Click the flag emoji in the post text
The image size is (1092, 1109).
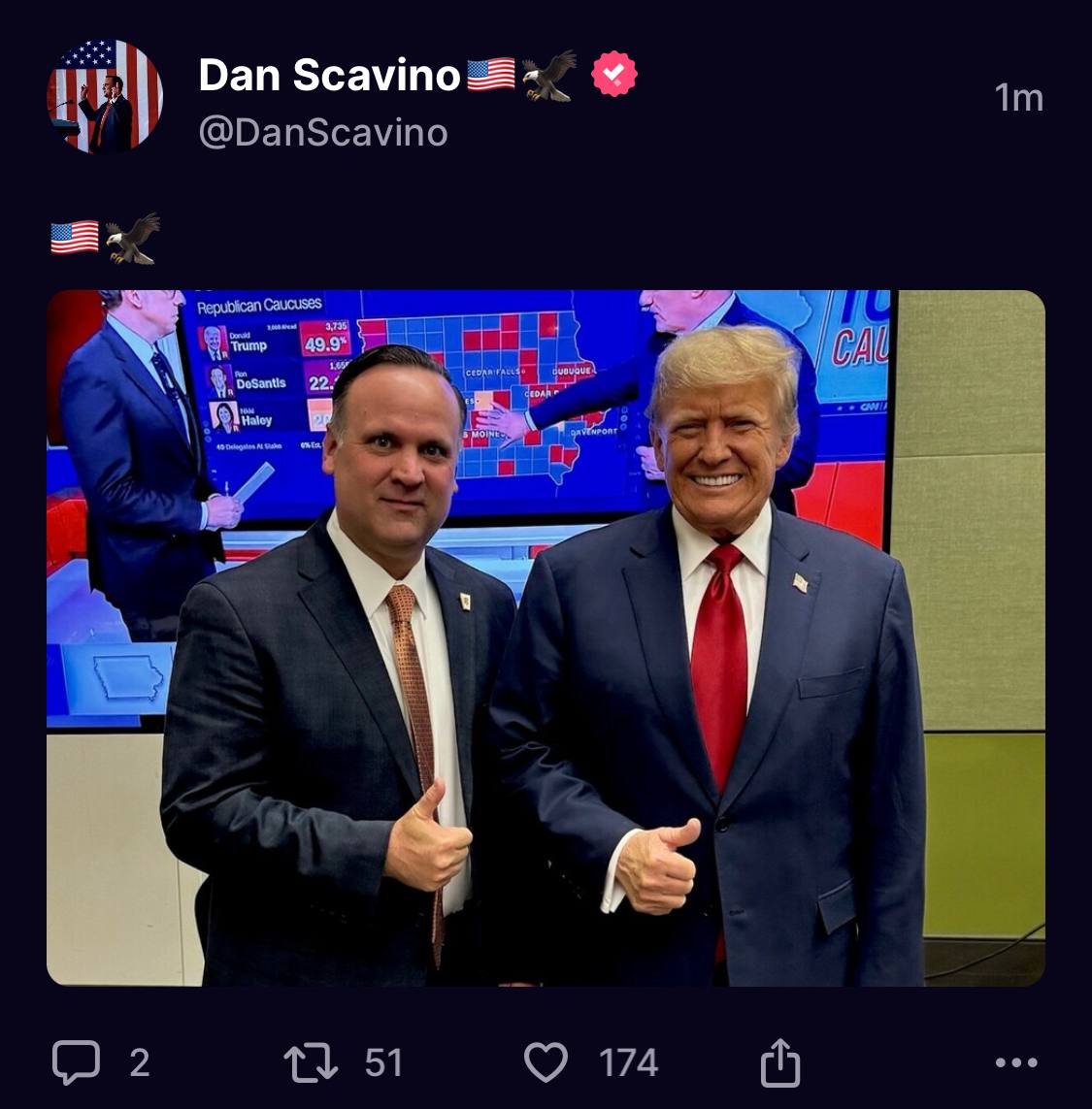75,238
